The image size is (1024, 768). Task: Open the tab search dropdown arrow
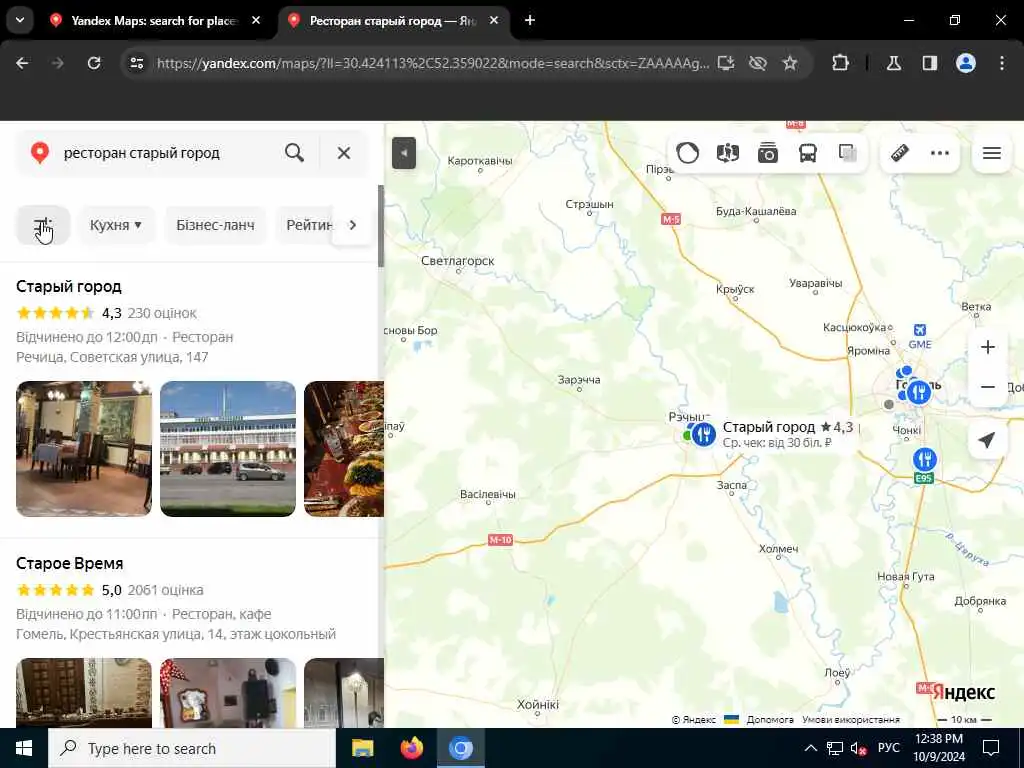point(20,20)
